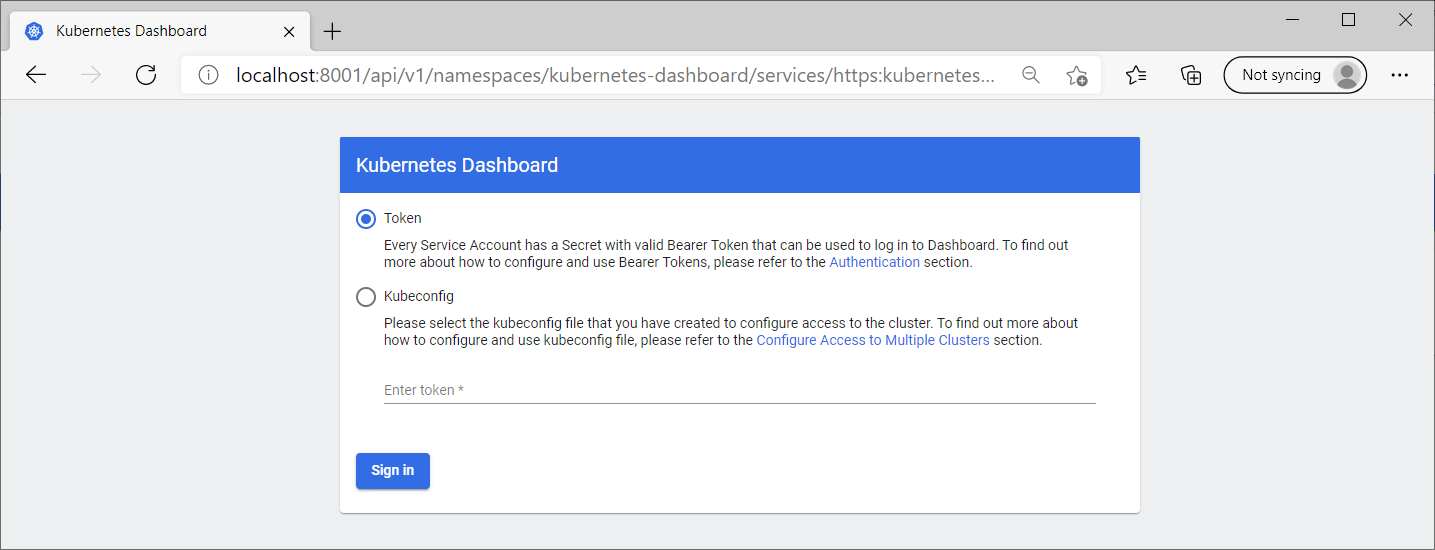Screen dimensions: 1435x550
Task: Maximize the browser window
Action: [x=1348, y=20]
